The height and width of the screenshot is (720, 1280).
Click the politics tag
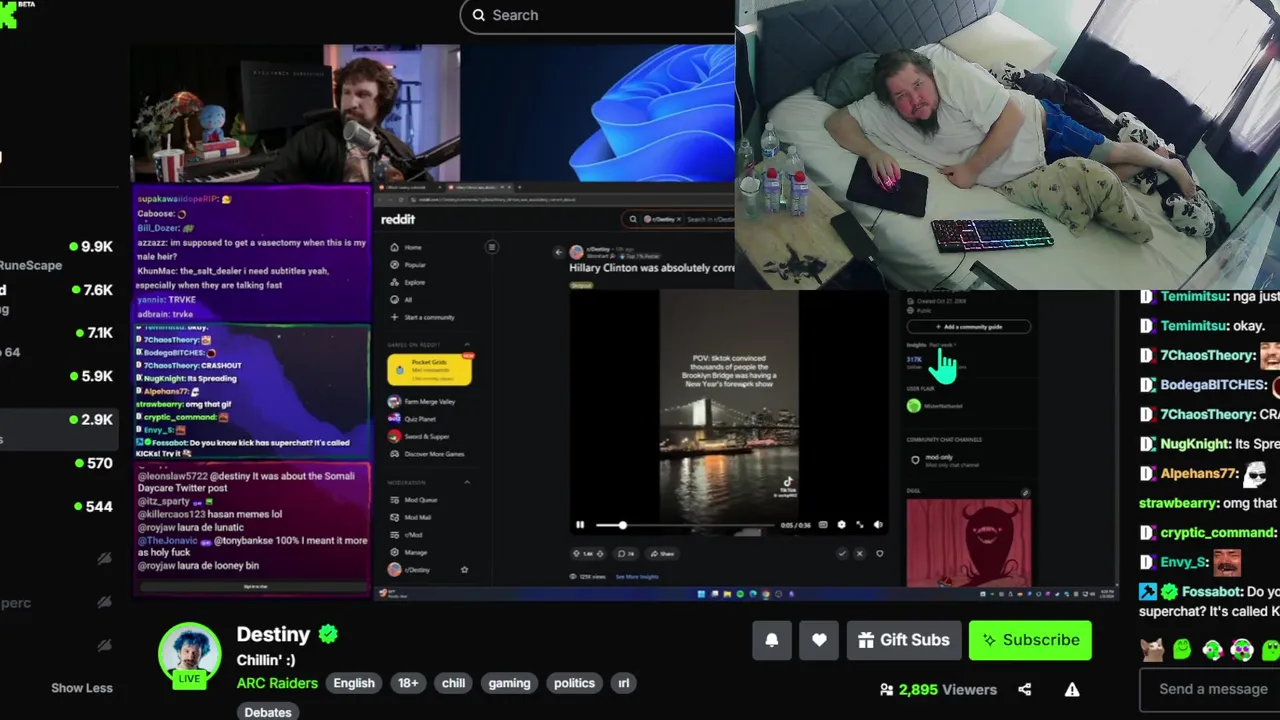click(574, 683)
